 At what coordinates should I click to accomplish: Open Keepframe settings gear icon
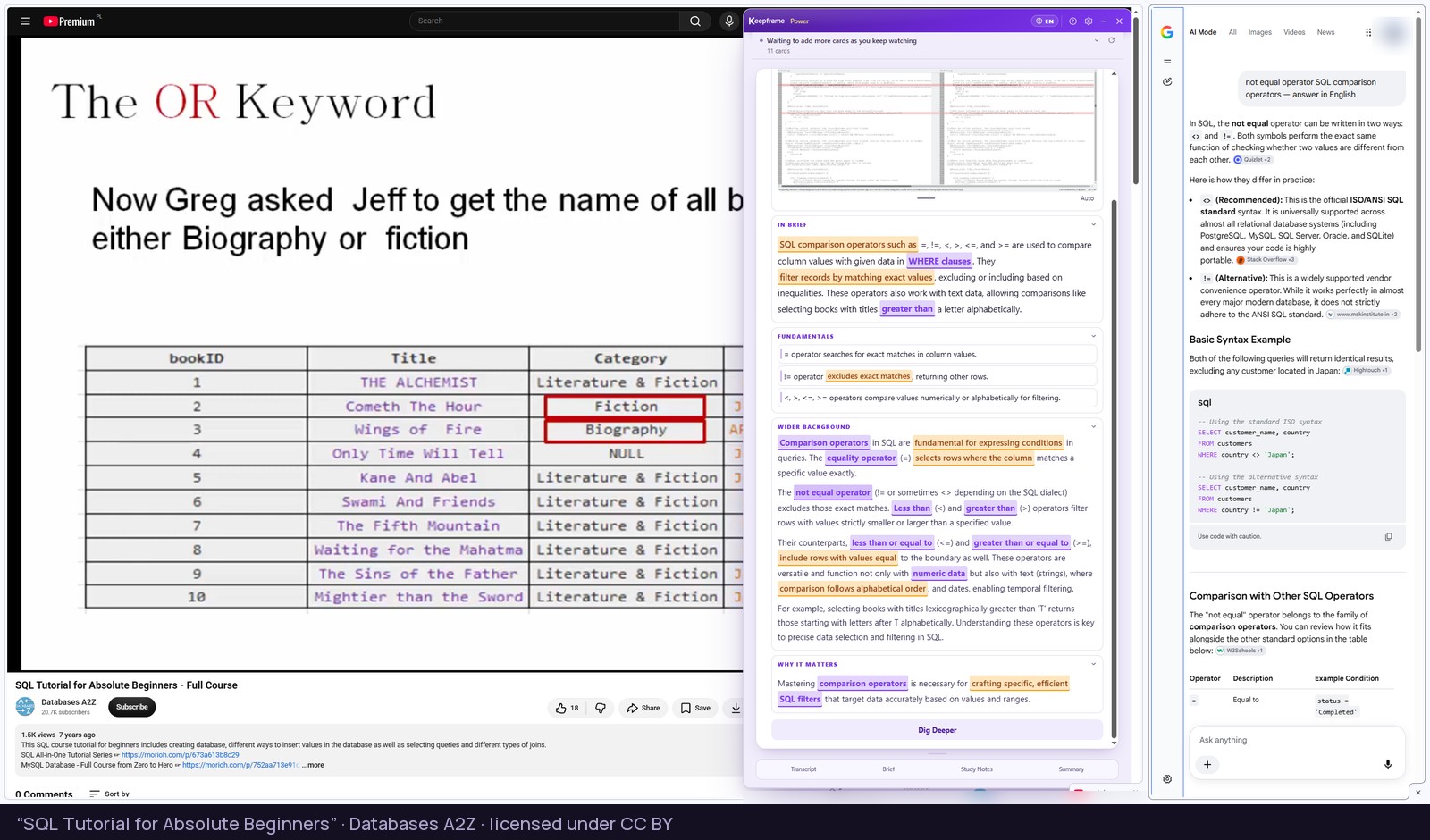tap(1089, 21)
